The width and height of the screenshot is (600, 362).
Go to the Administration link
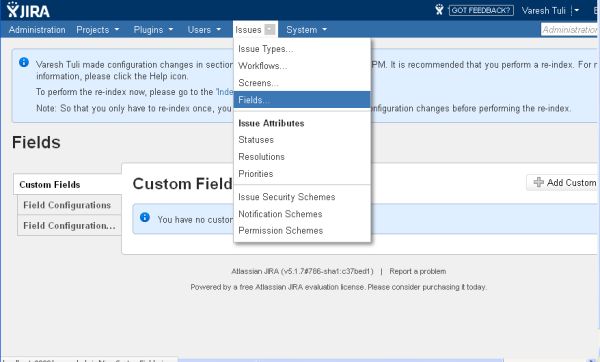point(37,29)
